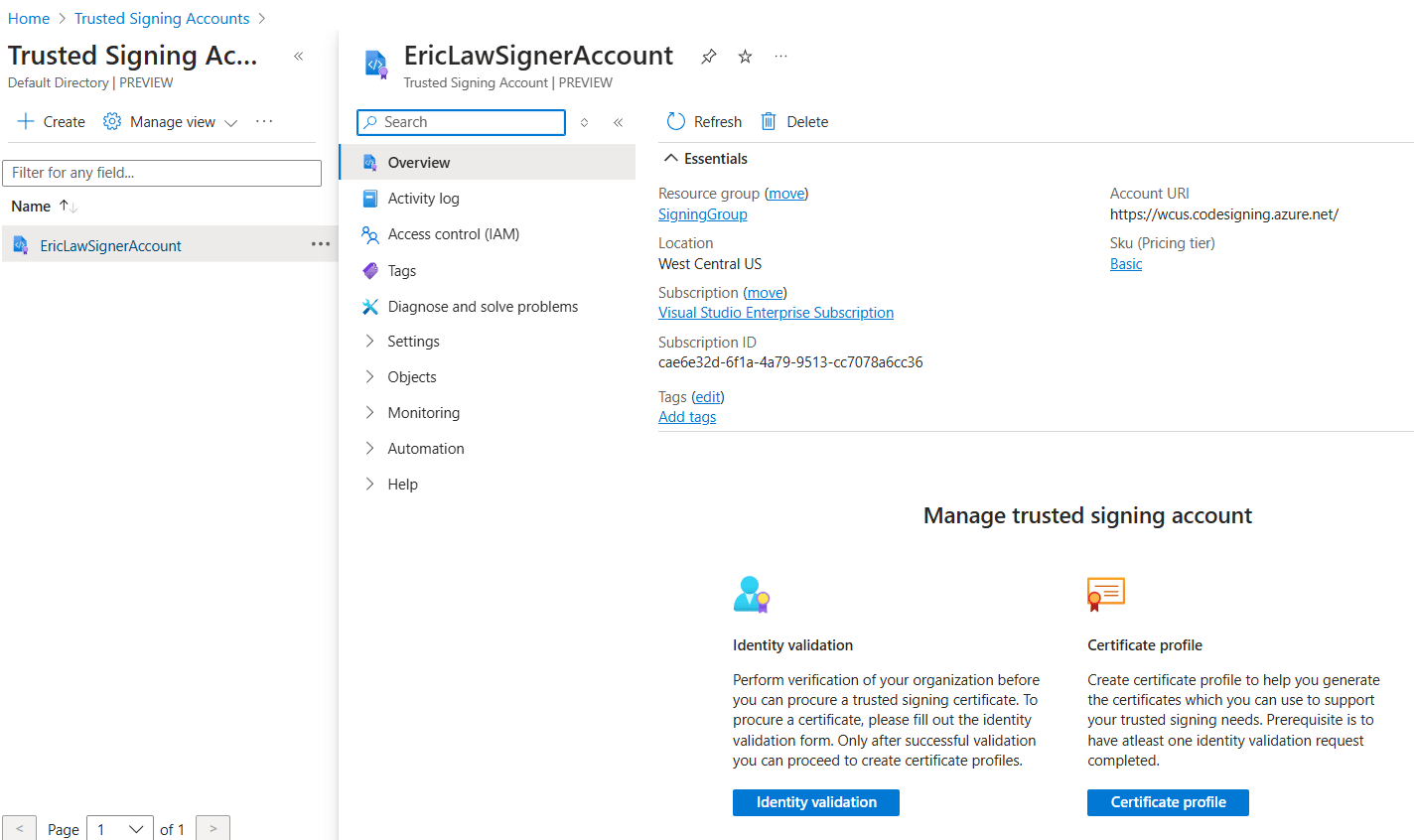Click the Subscription ID value
The height and width of the screenshot is (840, 1414).
pos(790,362)
